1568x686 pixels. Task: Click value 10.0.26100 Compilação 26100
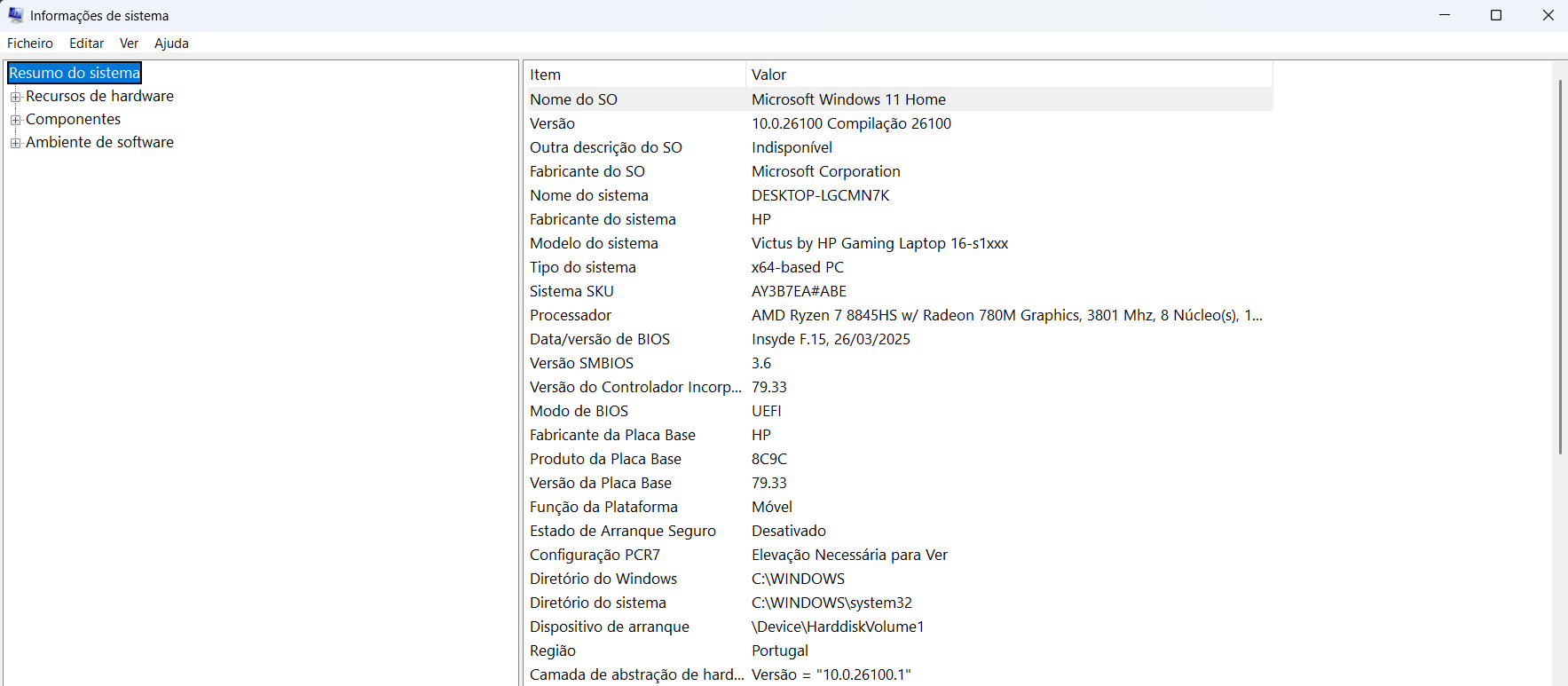tap(851, 123)
